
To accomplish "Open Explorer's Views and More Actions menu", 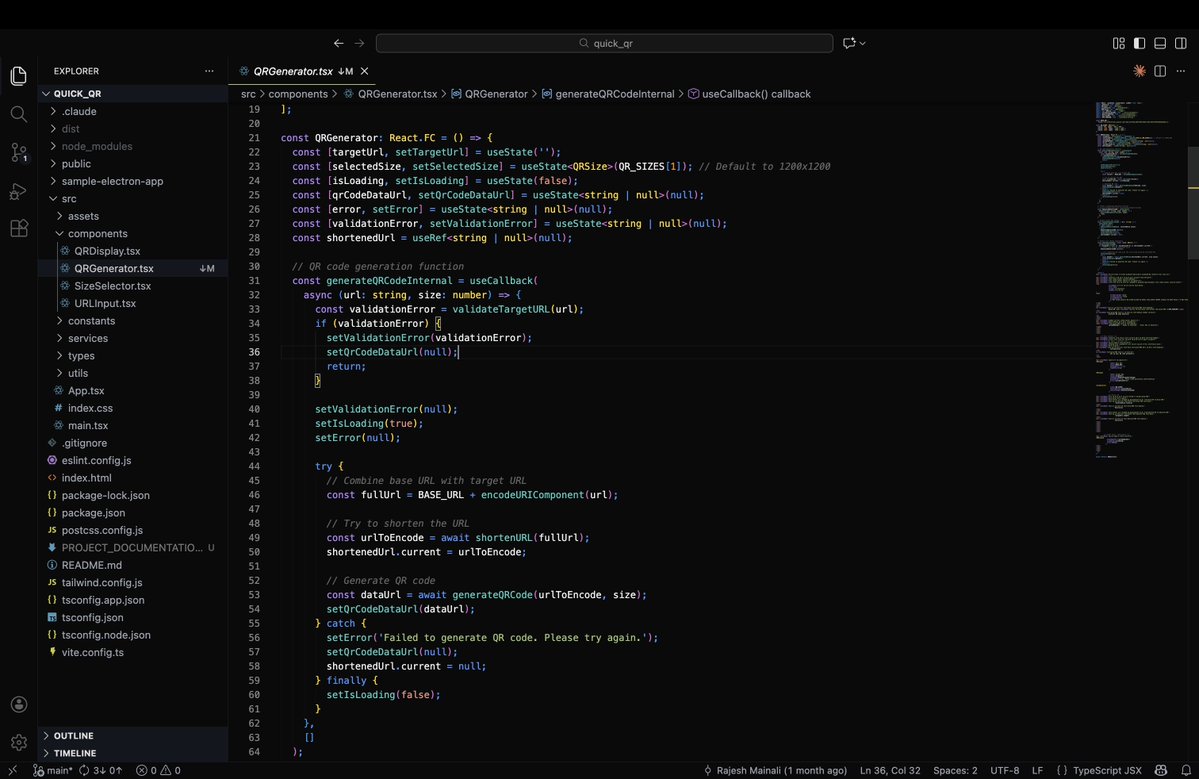I will [x=209, y=70].
